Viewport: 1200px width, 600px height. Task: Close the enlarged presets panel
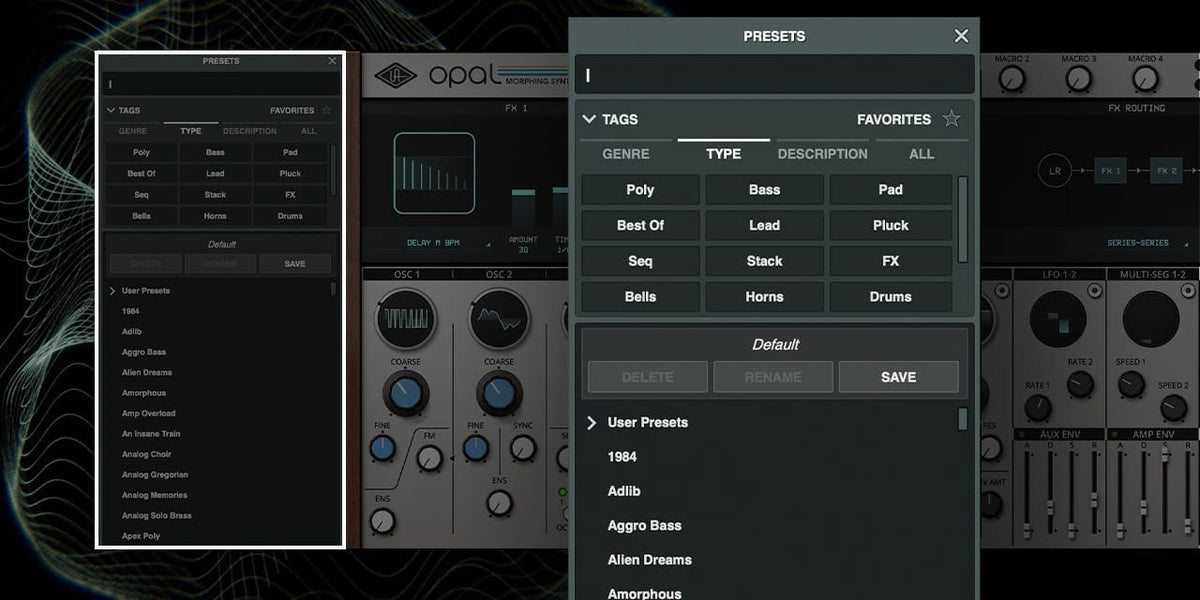click(x=961, y=36)
